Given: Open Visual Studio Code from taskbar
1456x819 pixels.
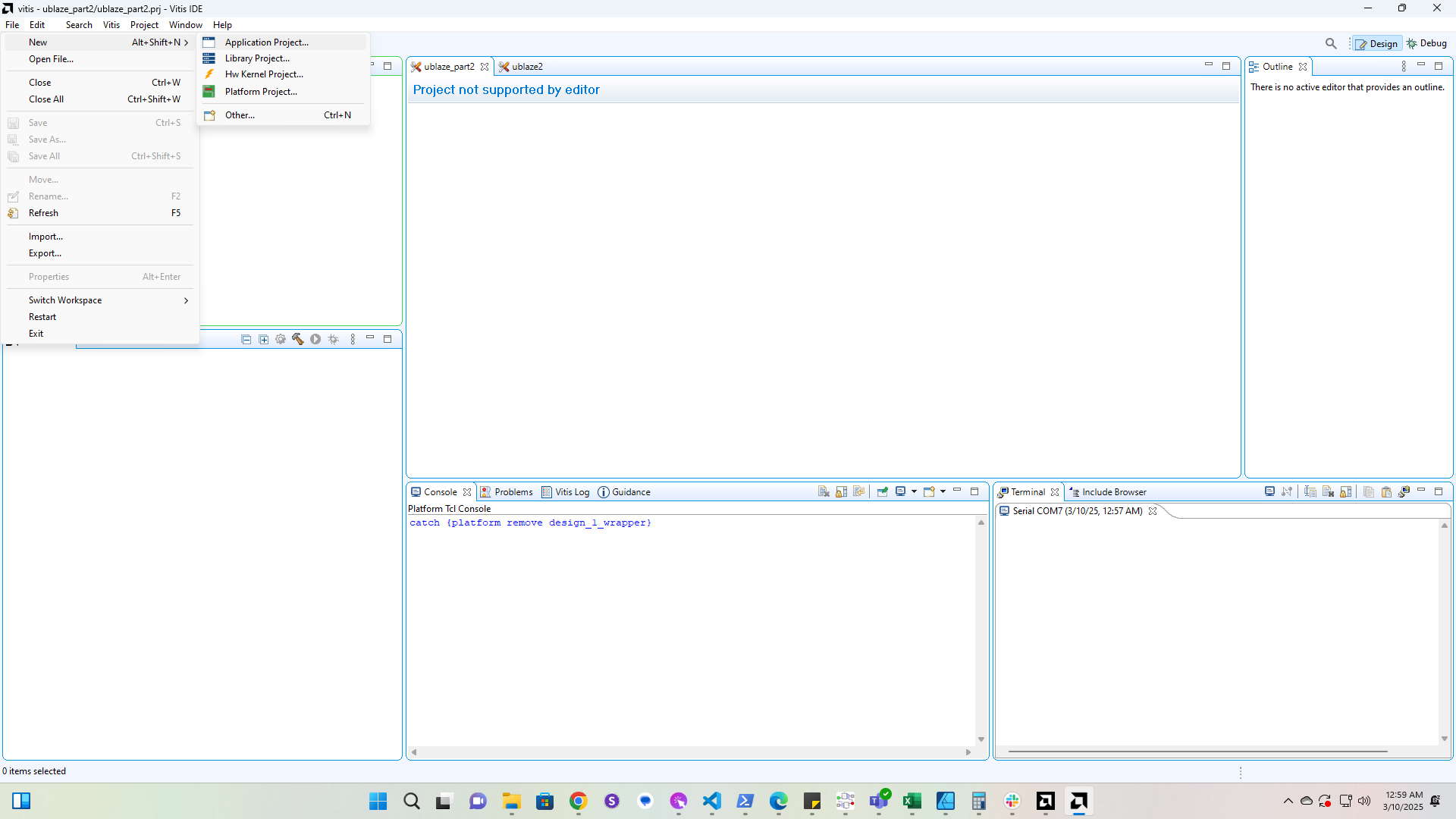Looking at the screenshot, I should point(712,802).
